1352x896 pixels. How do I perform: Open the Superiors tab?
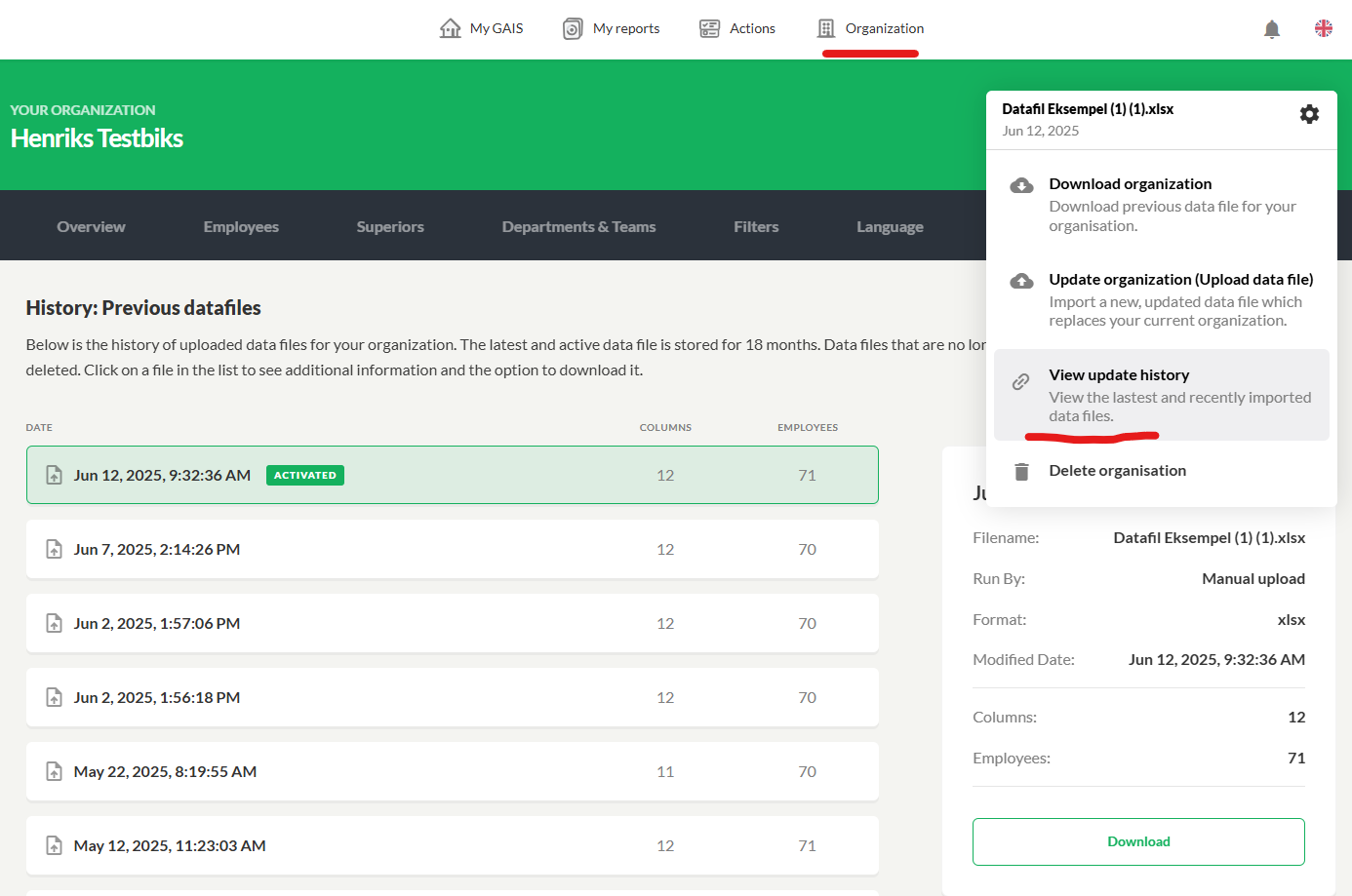(390, 226)
